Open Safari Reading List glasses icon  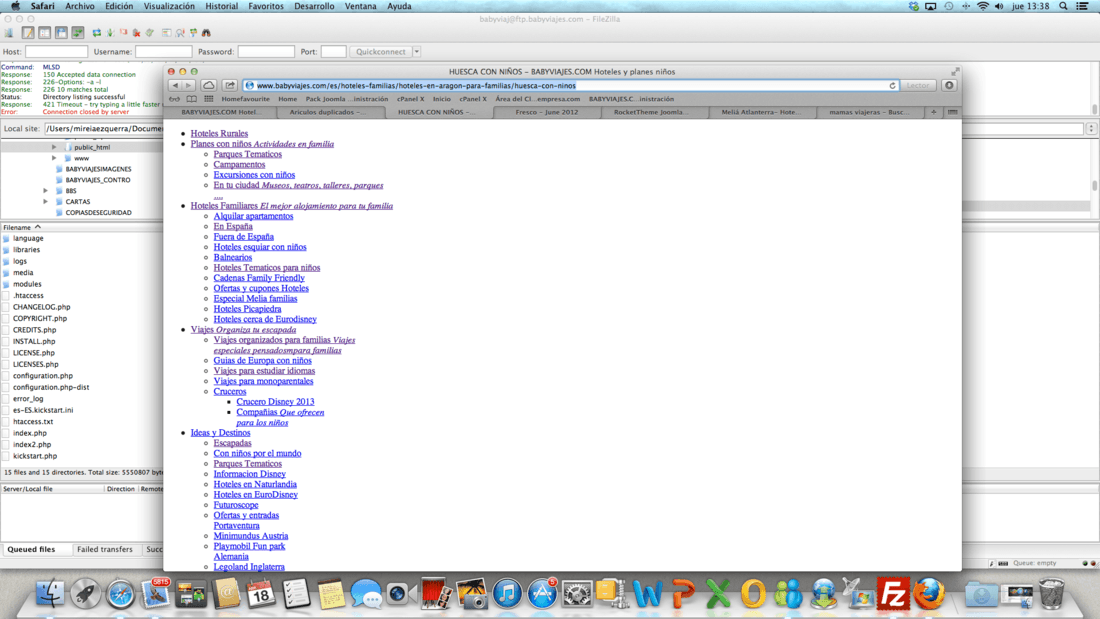(175, 99)
